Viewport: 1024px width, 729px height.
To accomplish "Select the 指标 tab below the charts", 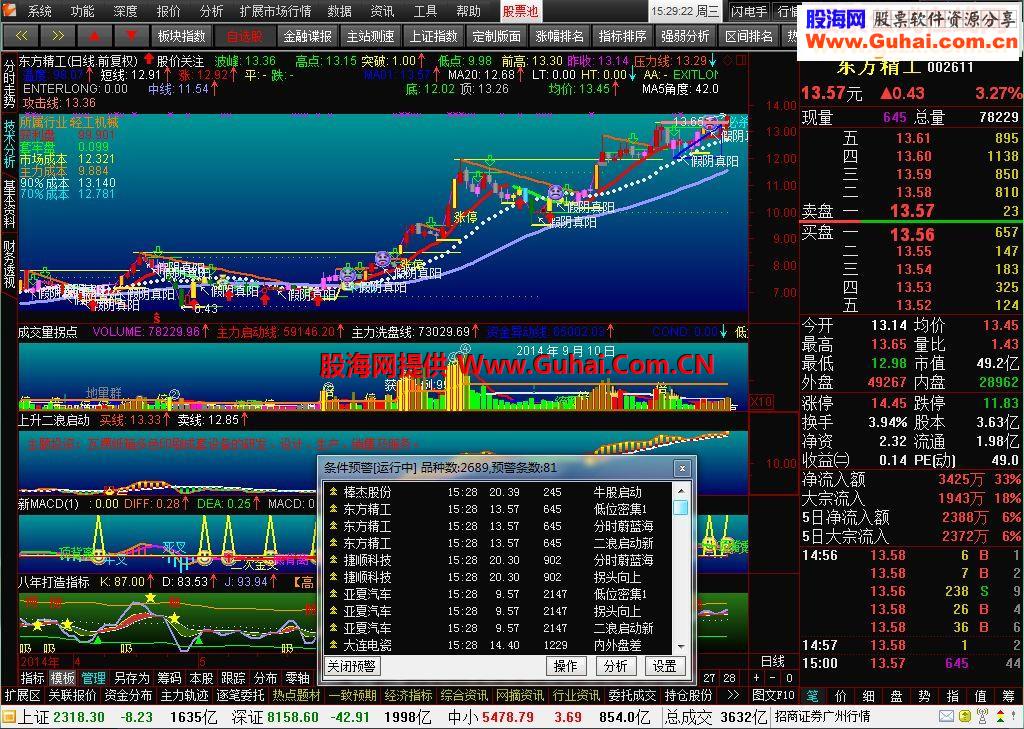I will [33, 678].
